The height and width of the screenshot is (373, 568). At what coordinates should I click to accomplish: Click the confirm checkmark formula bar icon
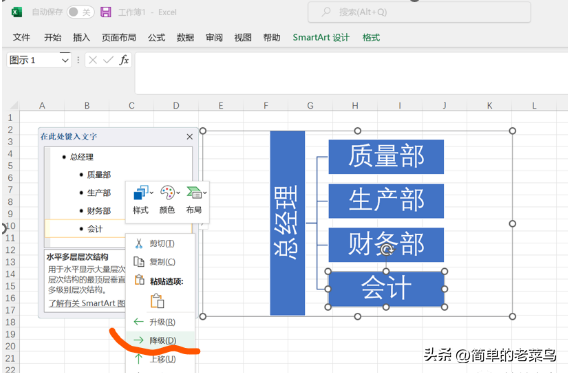(x=108, y=60)
